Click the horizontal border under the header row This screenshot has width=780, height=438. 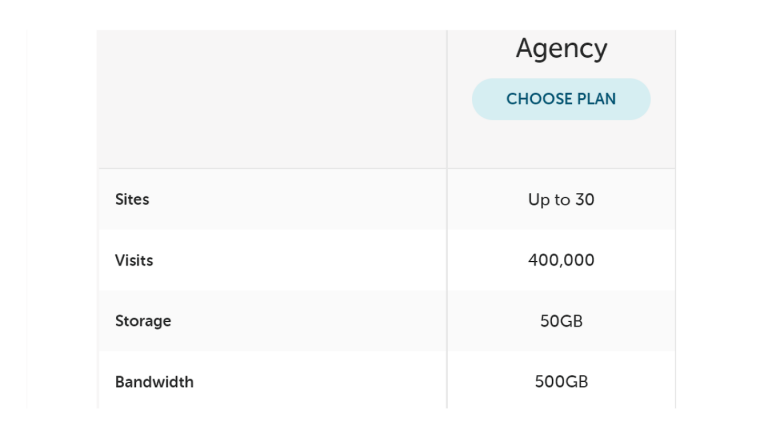click(387, 168)
